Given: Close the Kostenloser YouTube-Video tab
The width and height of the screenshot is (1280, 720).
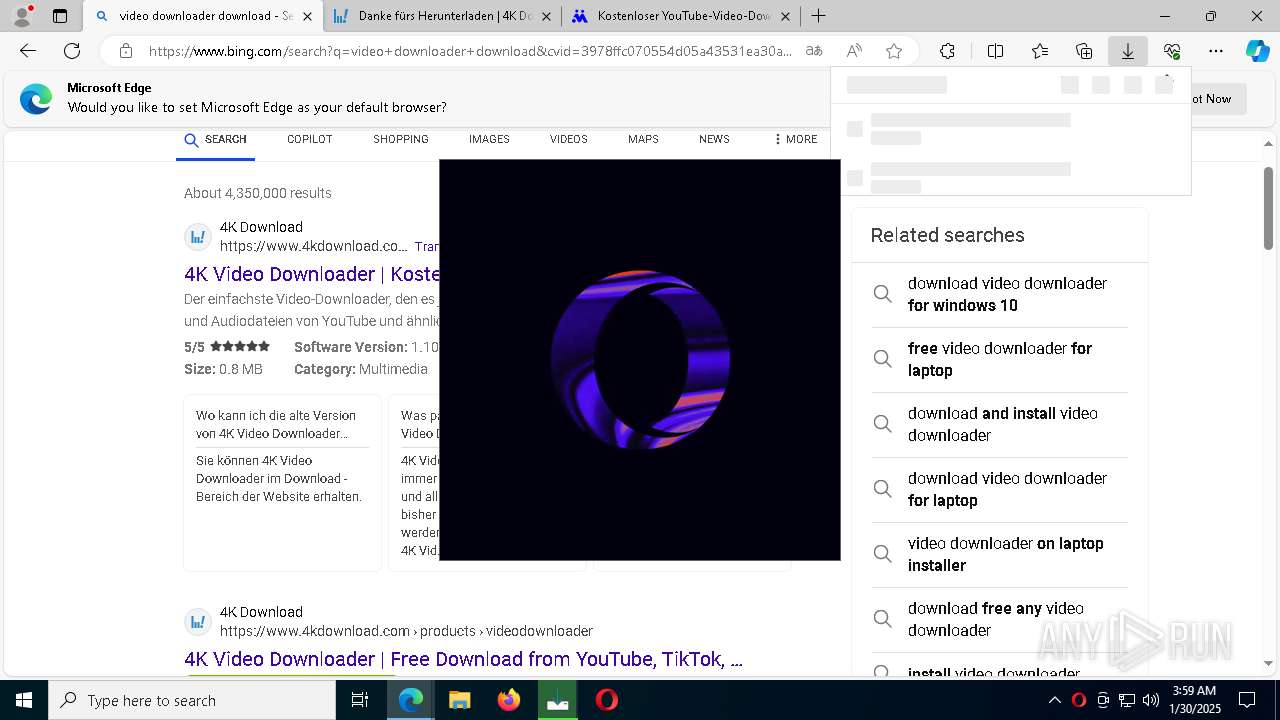Looking at the screenshot, I should [785, 16].
